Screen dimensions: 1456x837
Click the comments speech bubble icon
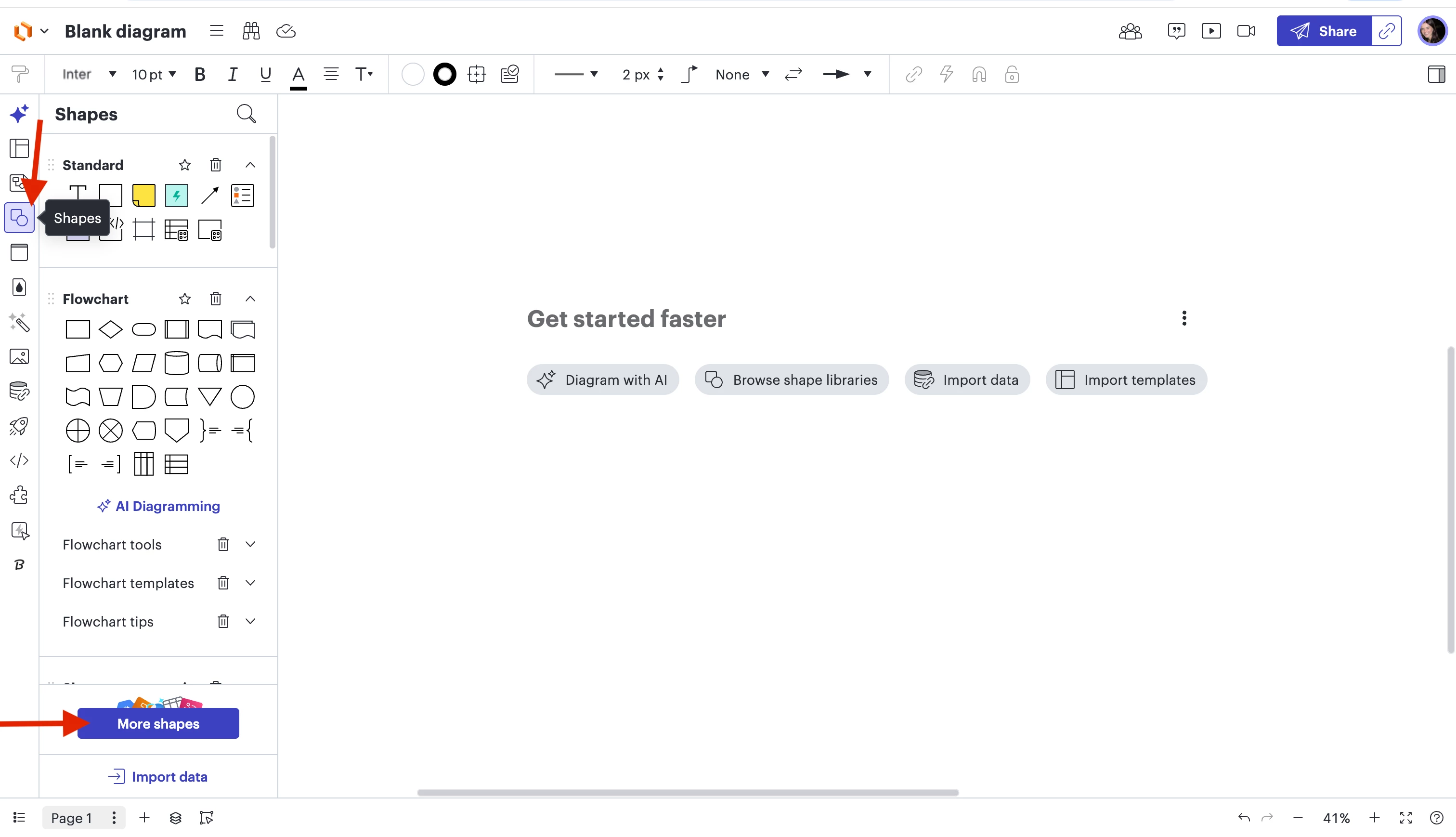coord(1176,31)
